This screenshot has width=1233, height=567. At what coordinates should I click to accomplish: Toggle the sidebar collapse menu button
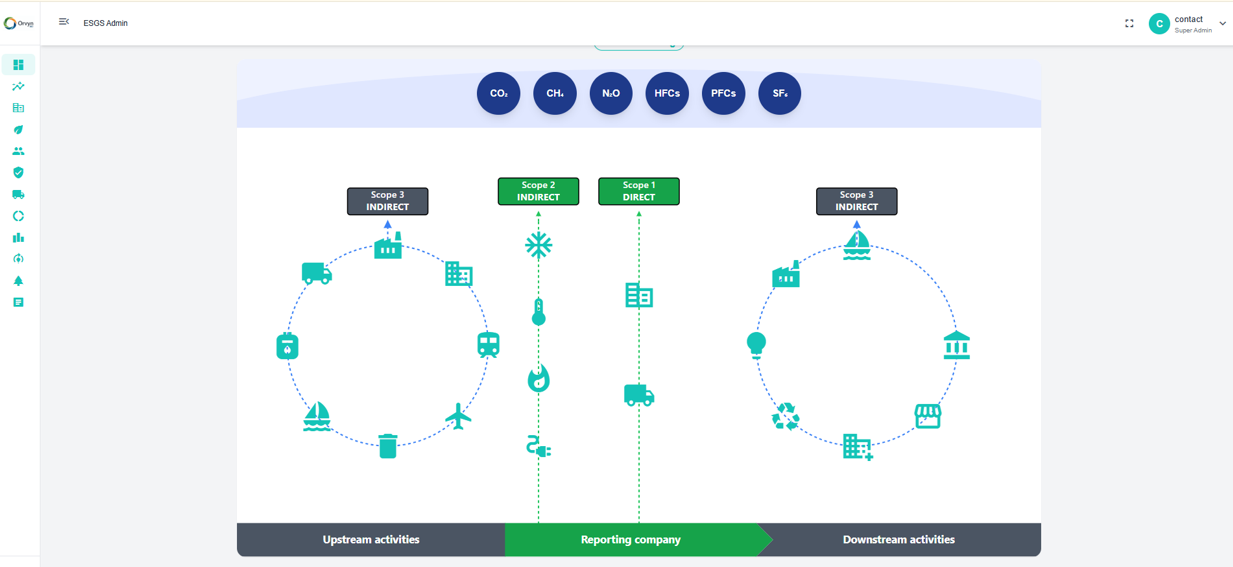(x=64, y=22)
